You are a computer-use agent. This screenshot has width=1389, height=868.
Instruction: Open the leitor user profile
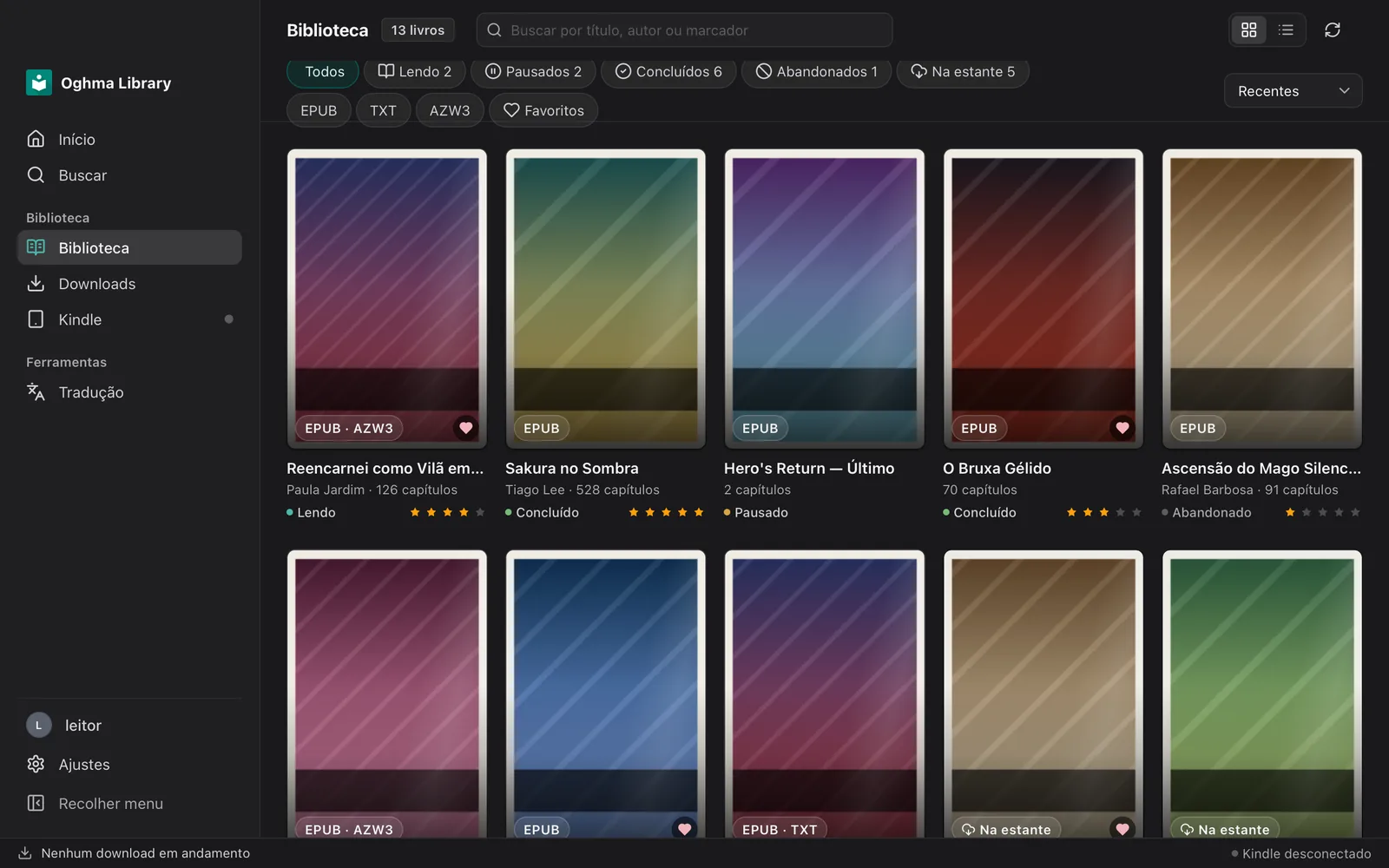point(129,726)
